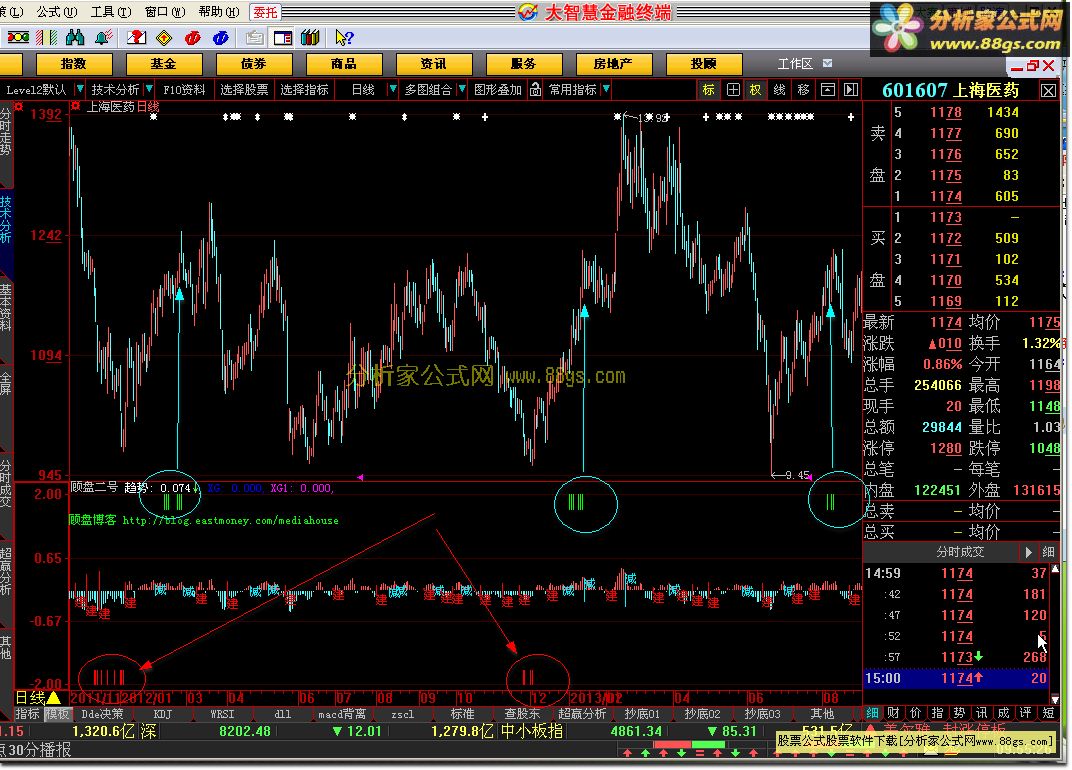Click the window layout toolbar icon
Image resolution: width=1072 pixels, height=770 pixels.
[x=282, y=38]
